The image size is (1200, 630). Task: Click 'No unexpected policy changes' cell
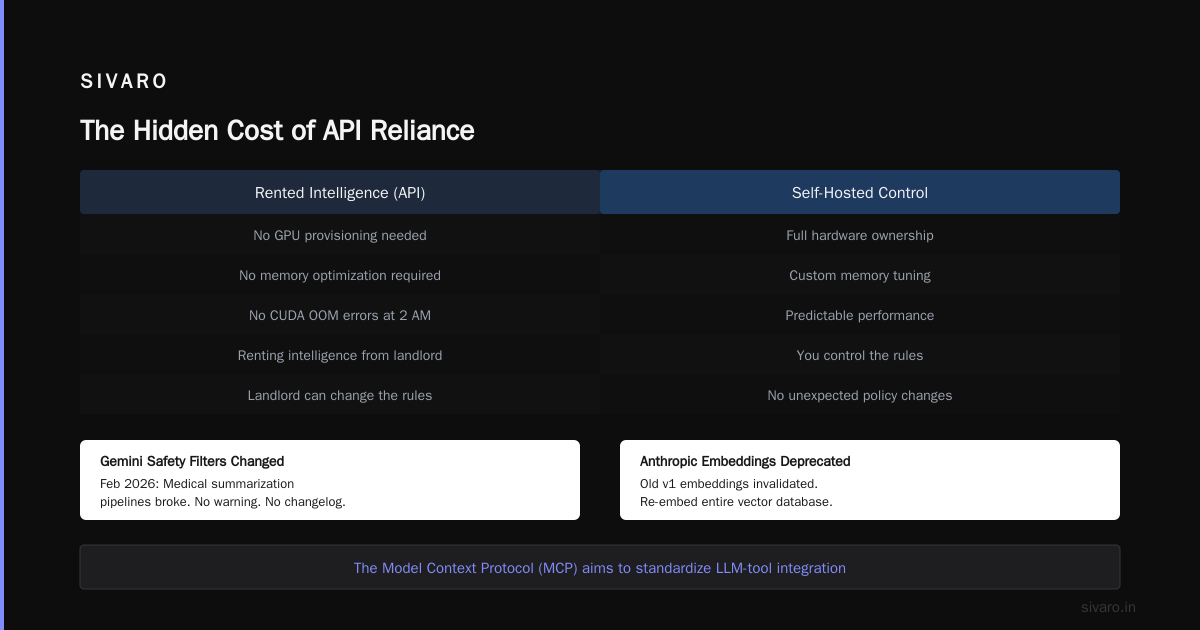860,395
